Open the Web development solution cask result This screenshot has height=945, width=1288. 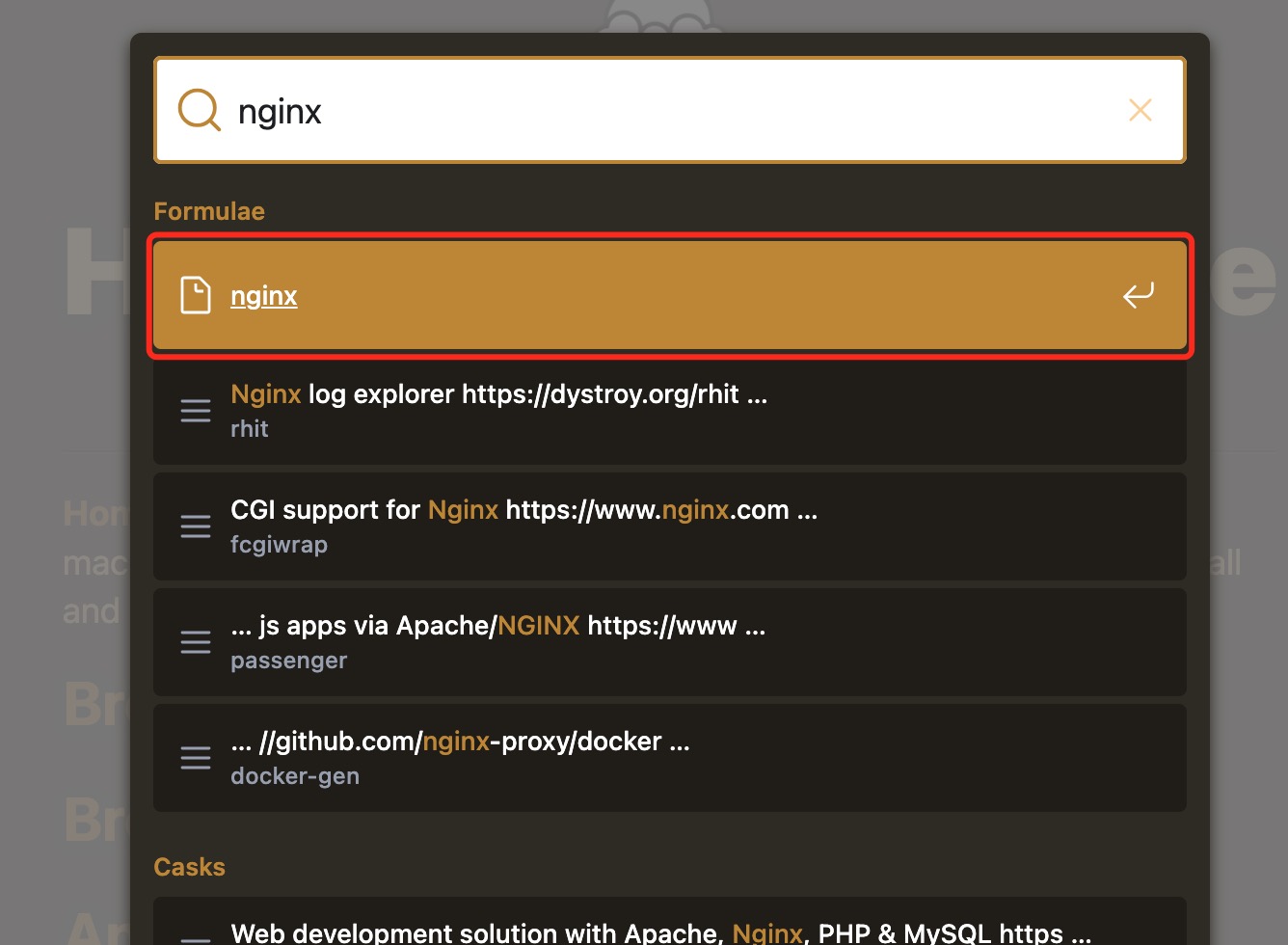pyautogui.click(x=670, y=922)
